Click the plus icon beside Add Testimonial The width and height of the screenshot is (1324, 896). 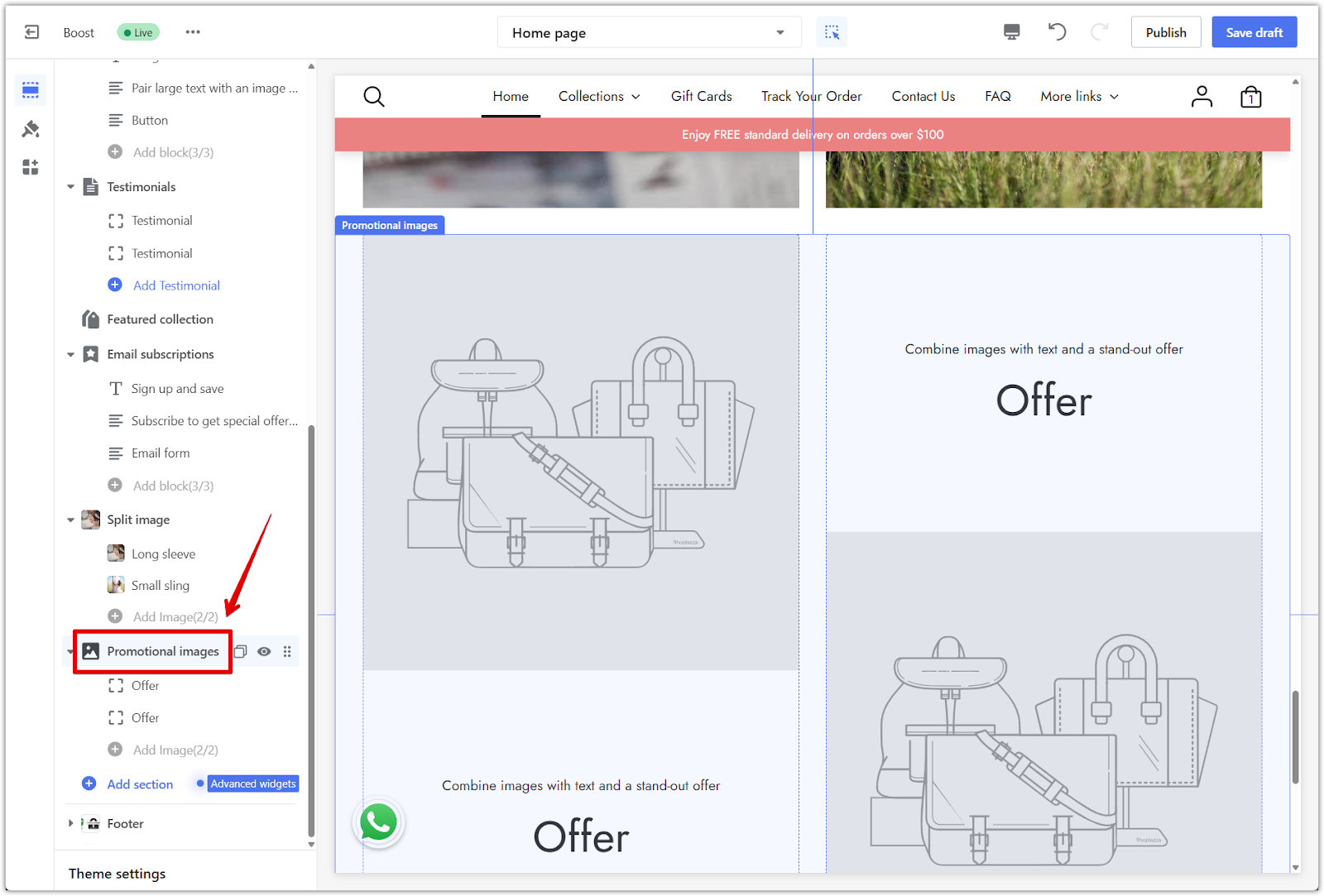[115, 285]
